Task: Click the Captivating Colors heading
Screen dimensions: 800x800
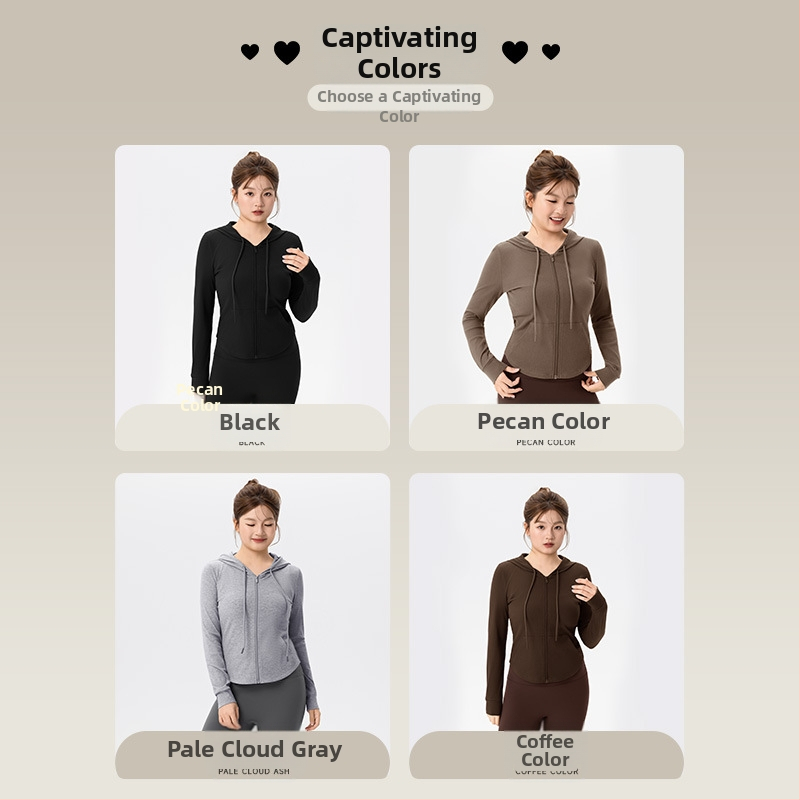Action: (x=399, y=53)
